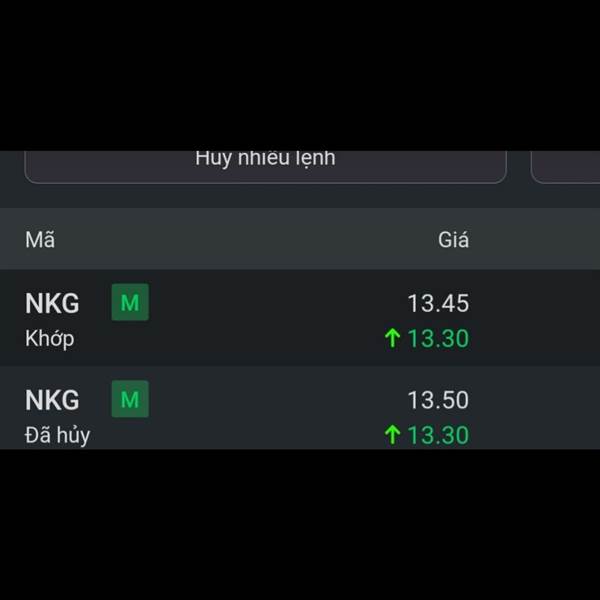Open the NKG symbol in the Đã hủy order
The width and height of the screenshot is (600, 600).
coord(52,400)
